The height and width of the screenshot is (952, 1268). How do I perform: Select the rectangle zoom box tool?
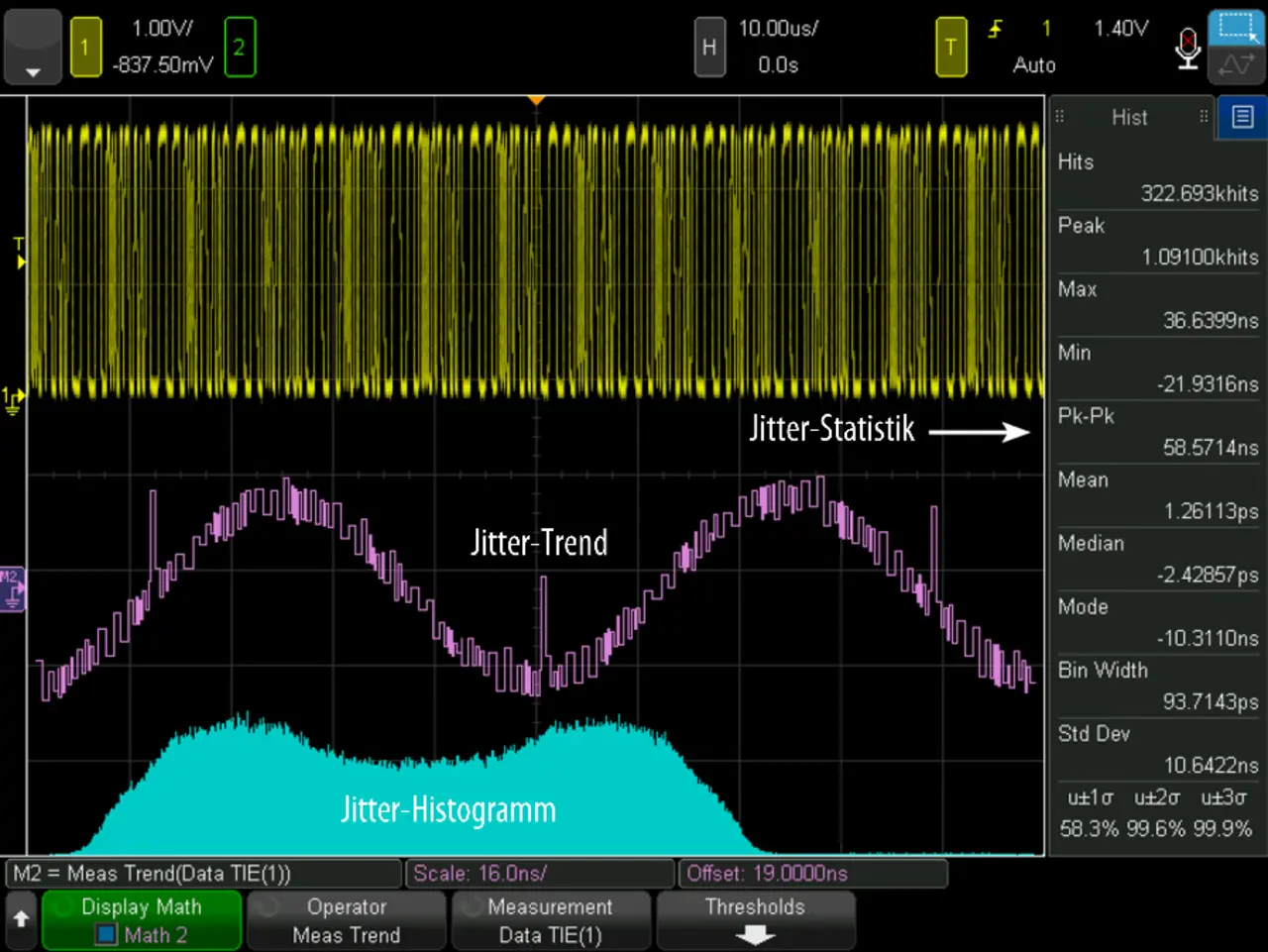1236,27
